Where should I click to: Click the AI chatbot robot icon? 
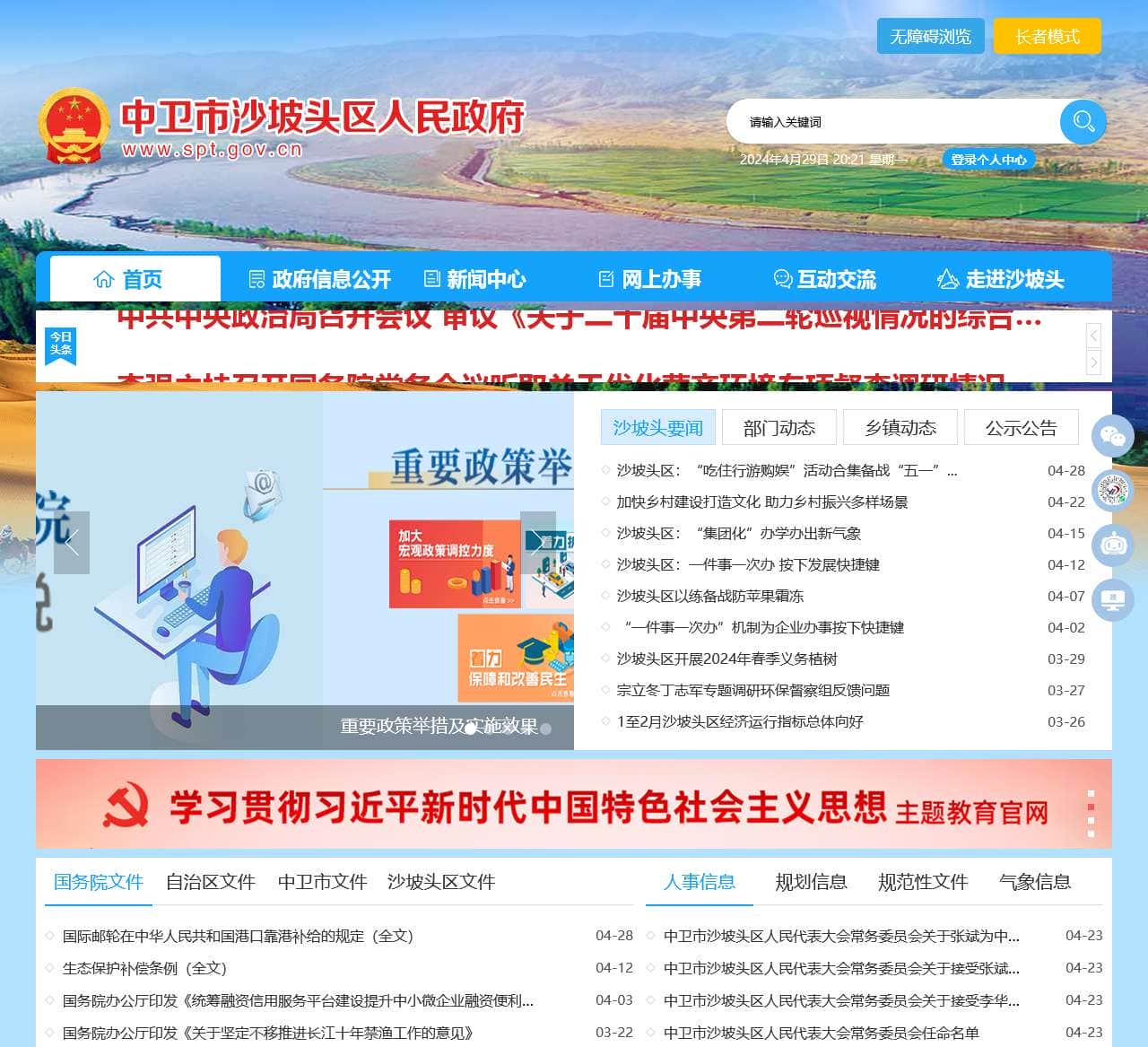coord(1112,545)
